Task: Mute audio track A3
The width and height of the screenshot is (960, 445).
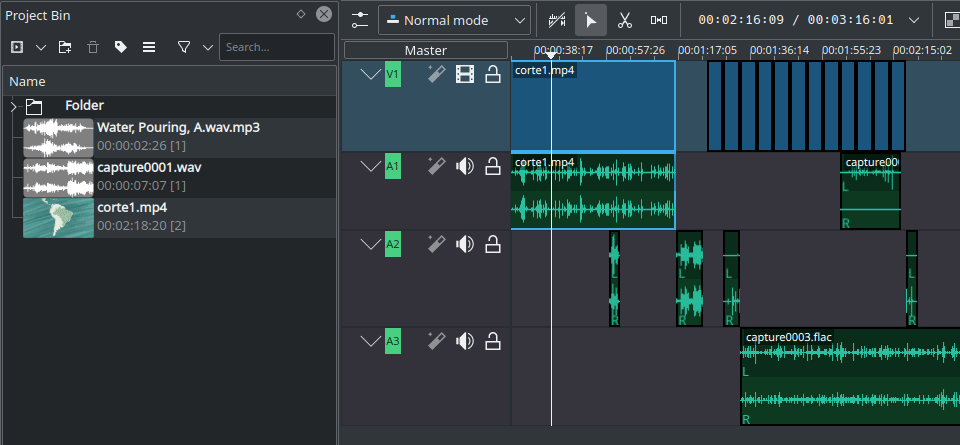Action: tap(464, 342)
